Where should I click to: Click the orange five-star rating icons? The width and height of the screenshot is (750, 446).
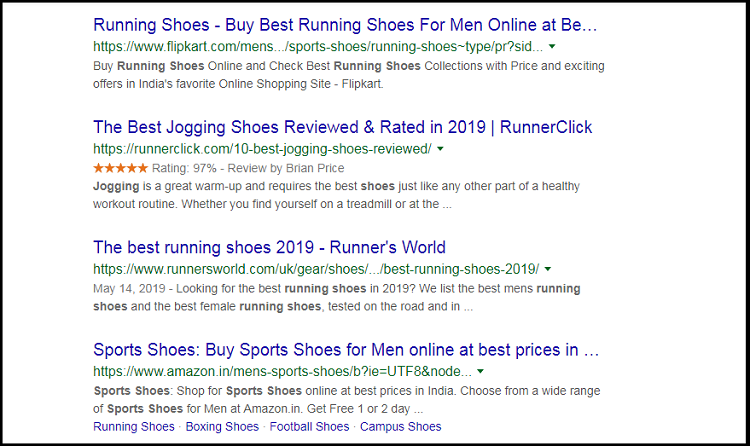tap(119, 168)
